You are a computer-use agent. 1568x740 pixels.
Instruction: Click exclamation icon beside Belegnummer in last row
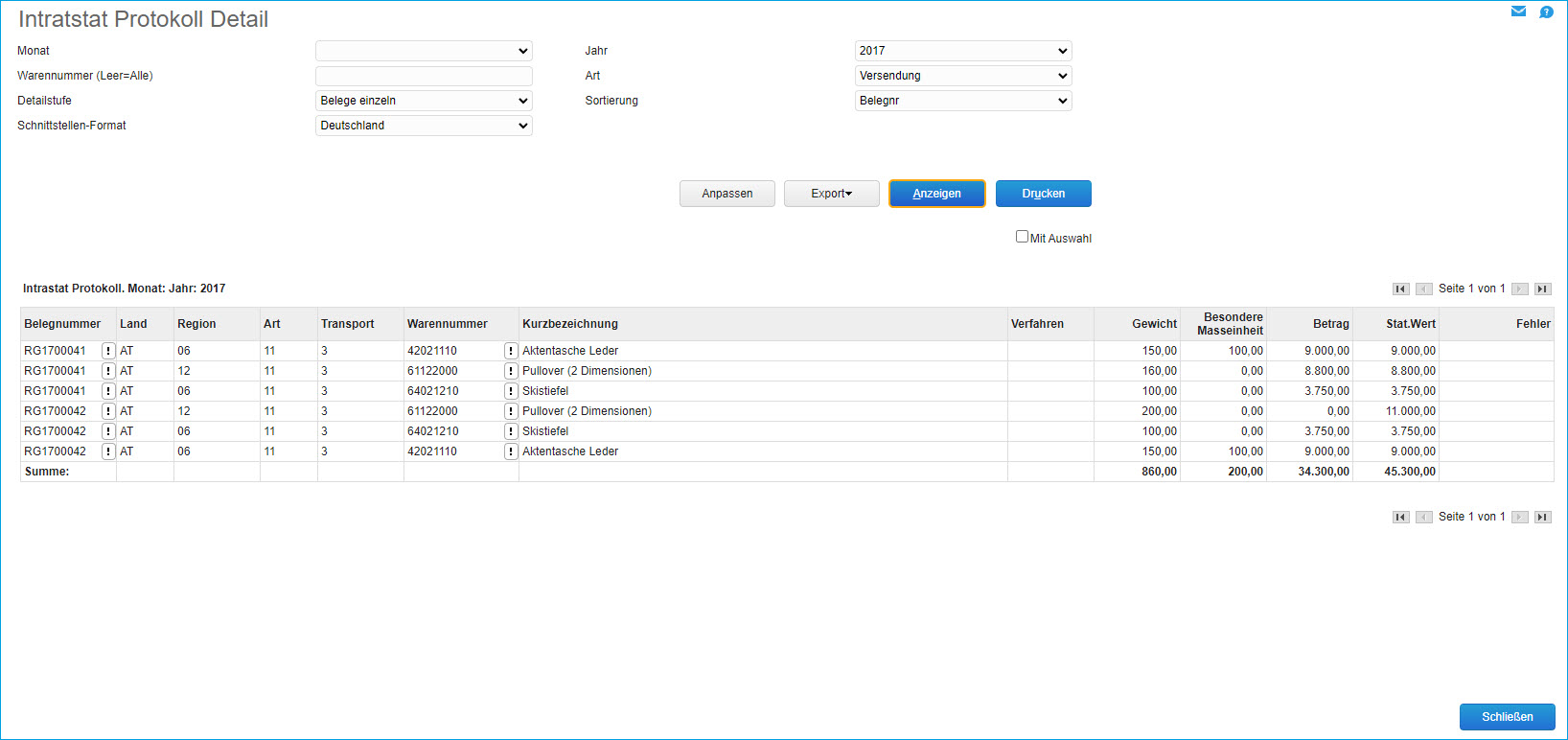tap(108, 451)
